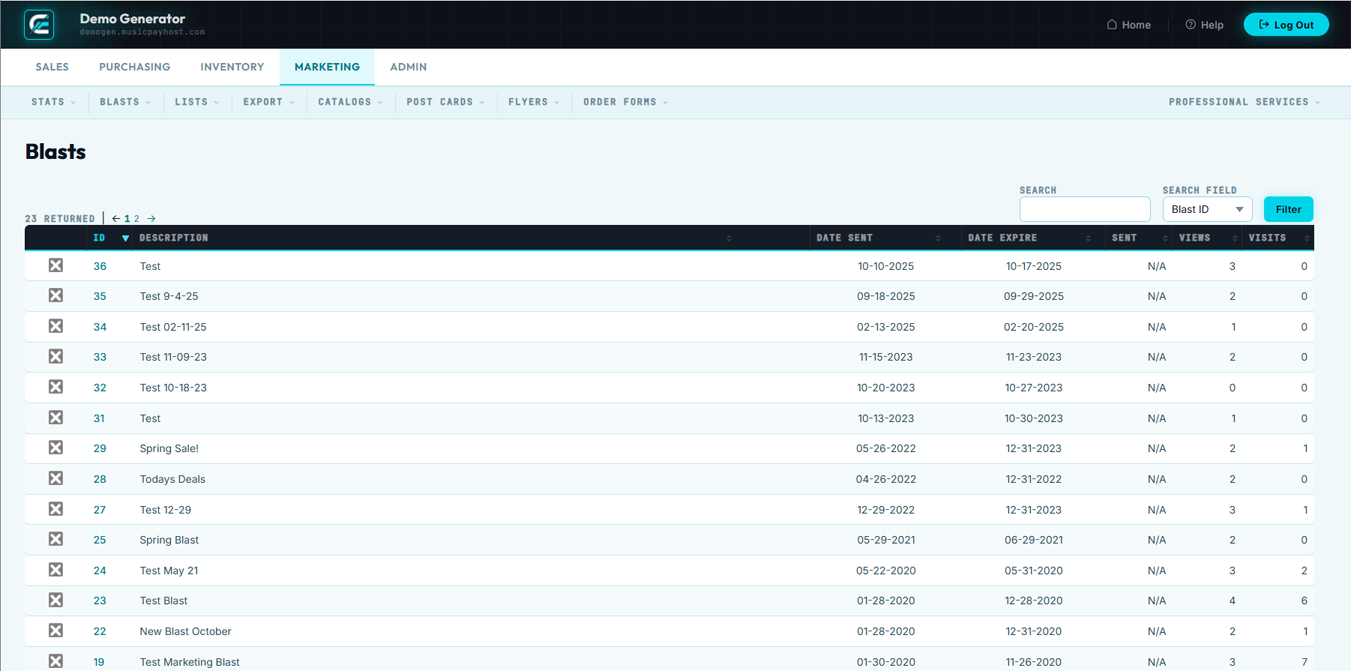The image size is (1351, 671).
Task: Click the 'Spring Sale!' description text
Action: click(169, 448)
